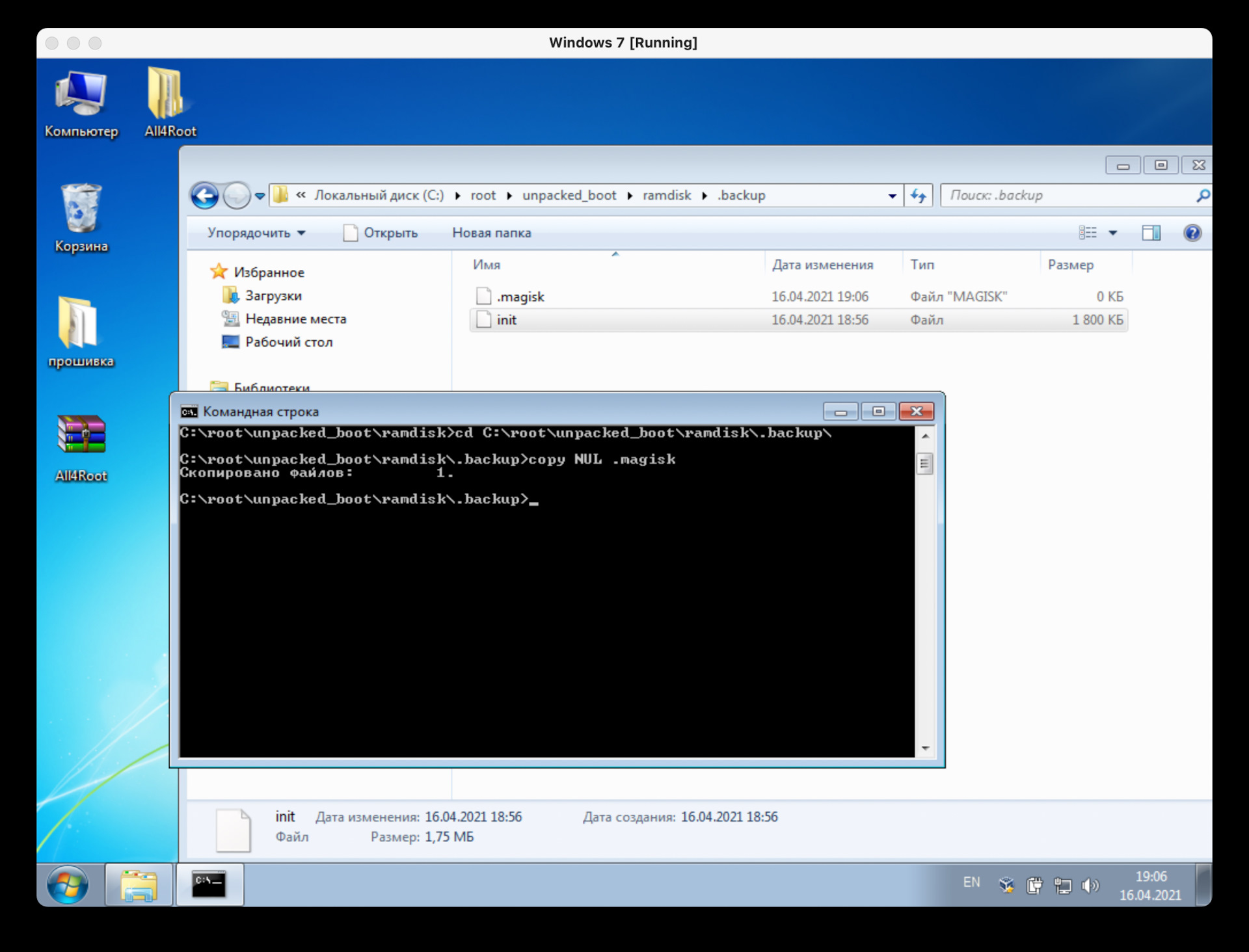Click the Show desktop strip

(1204, 885)
